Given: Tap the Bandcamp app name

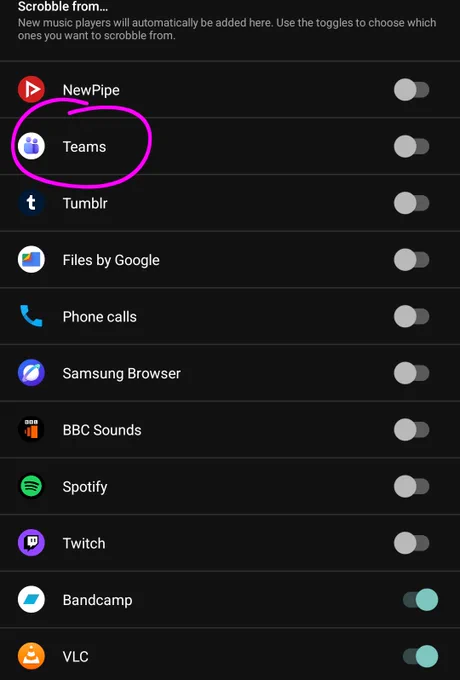Looking at the screenshot, I should click(98, 600).
